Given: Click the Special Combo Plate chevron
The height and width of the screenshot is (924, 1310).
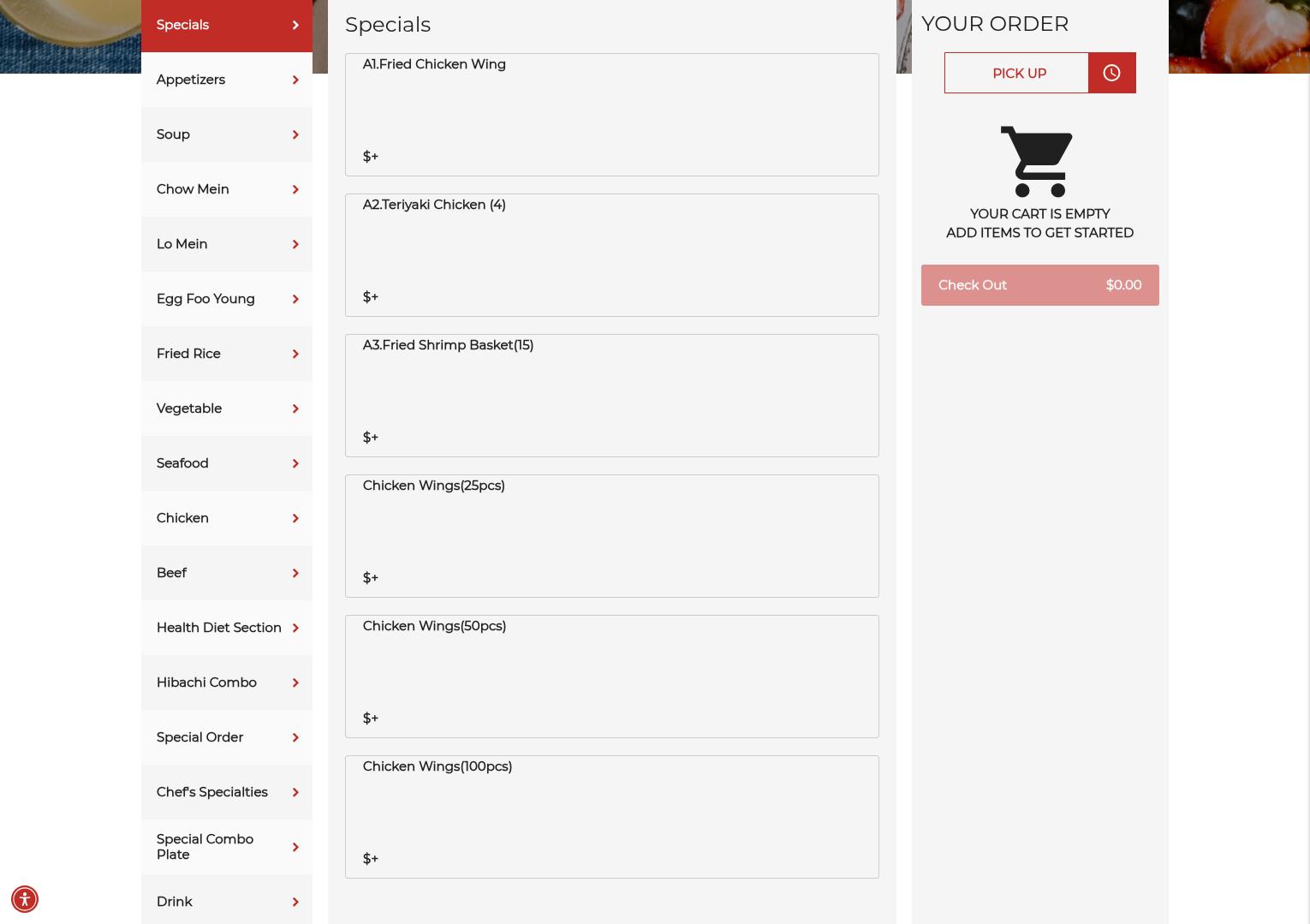Looking at the screenshot, I should [x=295, y=847].
